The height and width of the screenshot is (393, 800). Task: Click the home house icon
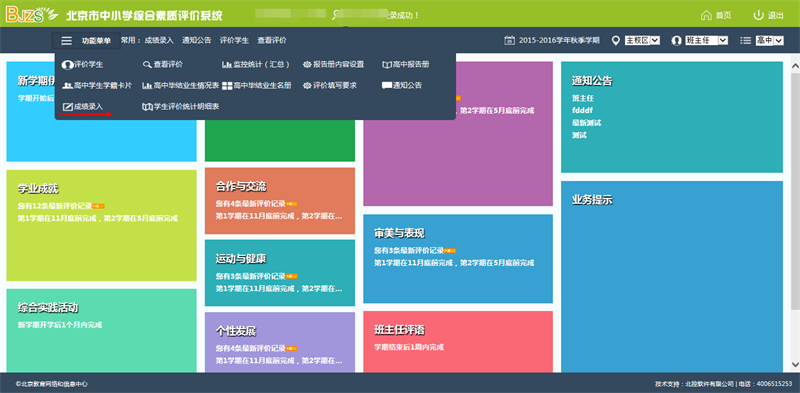pos(706,15)
